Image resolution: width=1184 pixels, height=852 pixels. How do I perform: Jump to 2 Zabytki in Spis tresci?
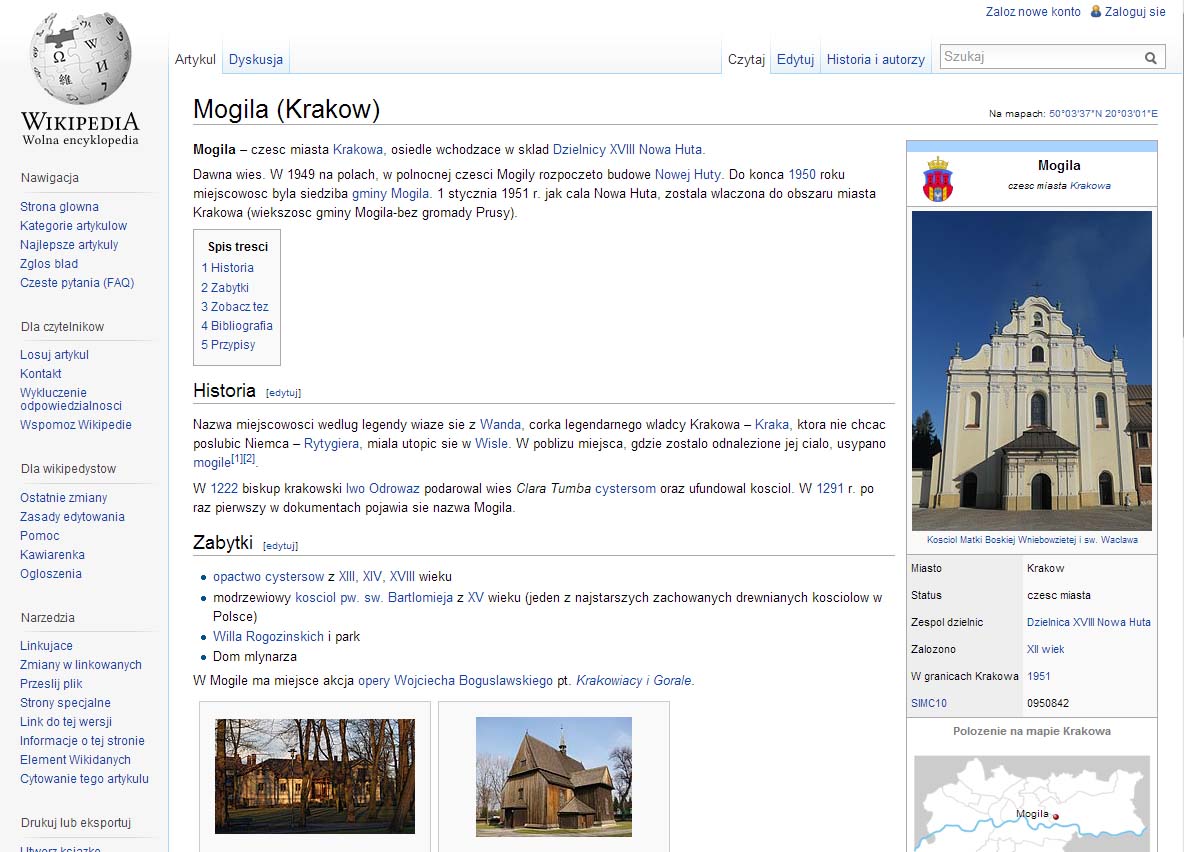225,288
